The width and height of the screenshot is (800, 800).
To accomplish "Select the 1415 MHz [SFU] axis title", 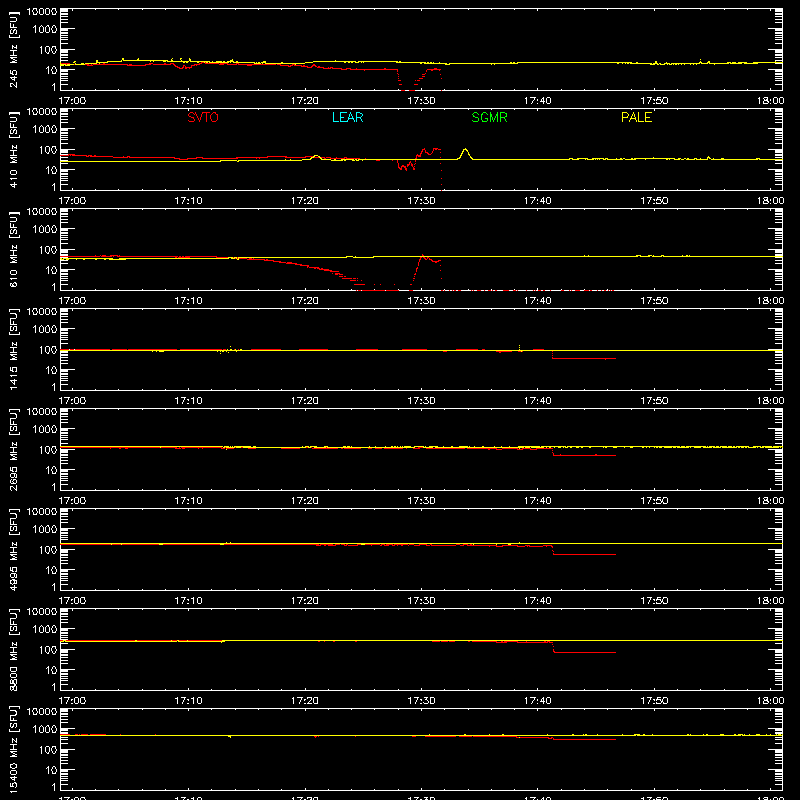I will 14,349.
